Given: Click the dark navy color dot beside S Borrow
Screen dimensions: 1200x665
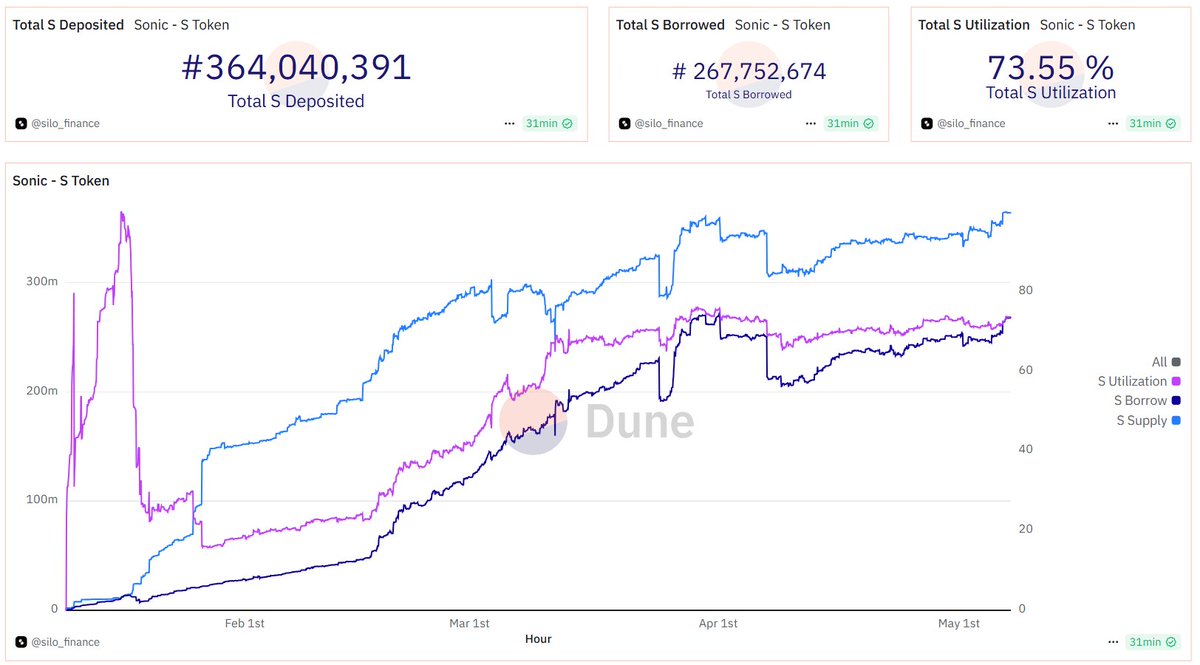Looking at the screenshot, I should pyautogui.click(x=1176, y=401).
